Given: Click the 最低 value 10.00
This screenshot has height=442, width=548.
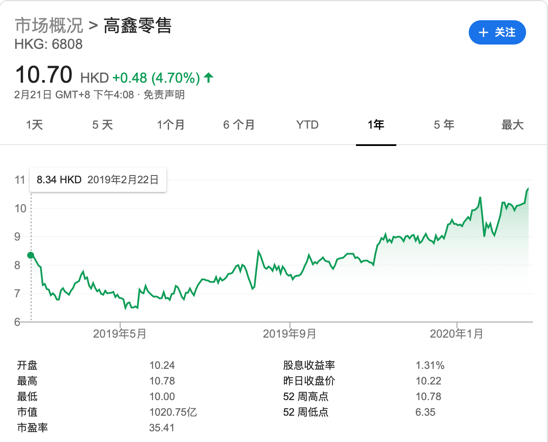Looking at the screenshot, I should [162, 397].
